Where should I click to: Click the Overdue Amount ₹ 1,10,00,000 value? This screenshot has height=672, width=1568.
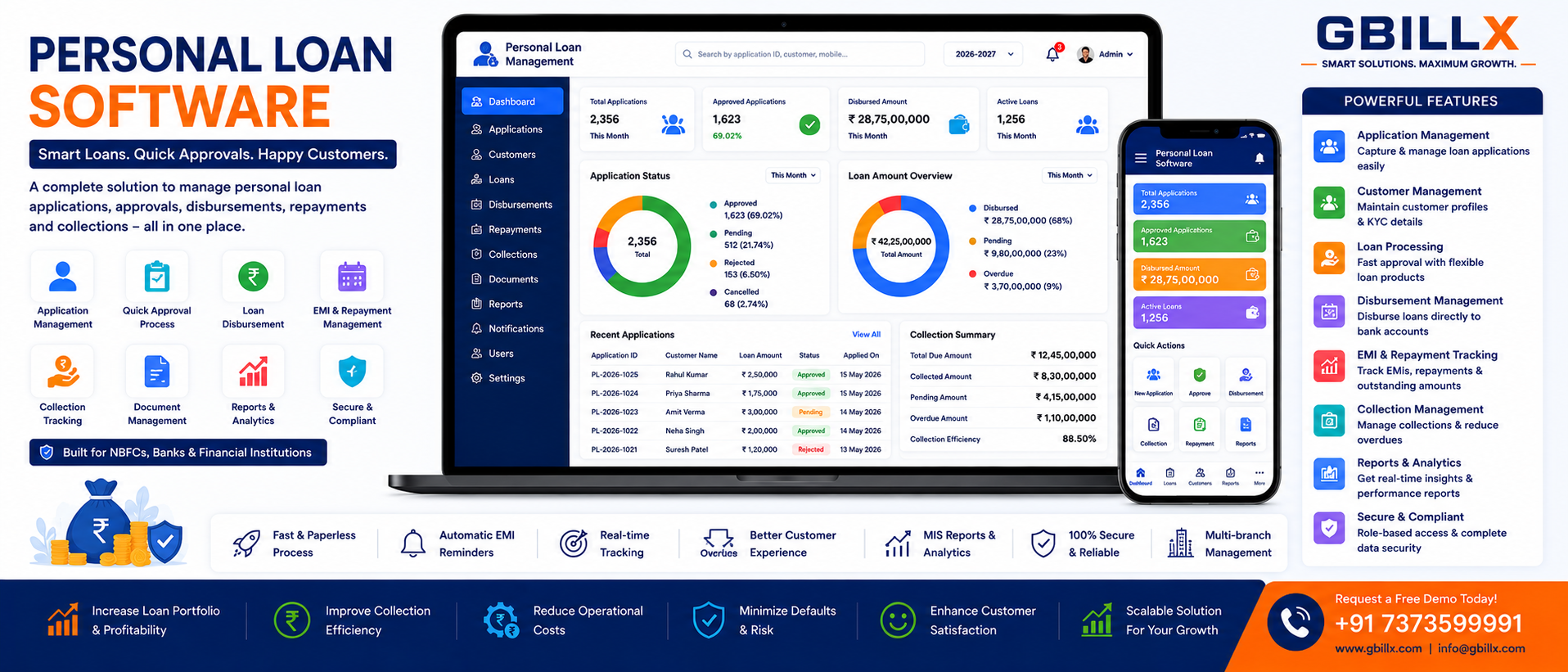point(1066,418)
